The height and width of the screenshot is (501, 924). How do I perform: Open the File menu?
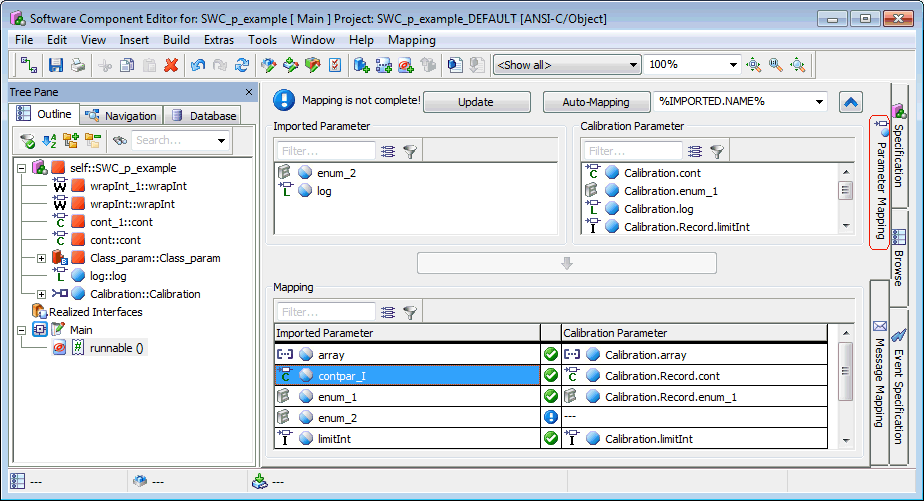[x=24, y=40]
